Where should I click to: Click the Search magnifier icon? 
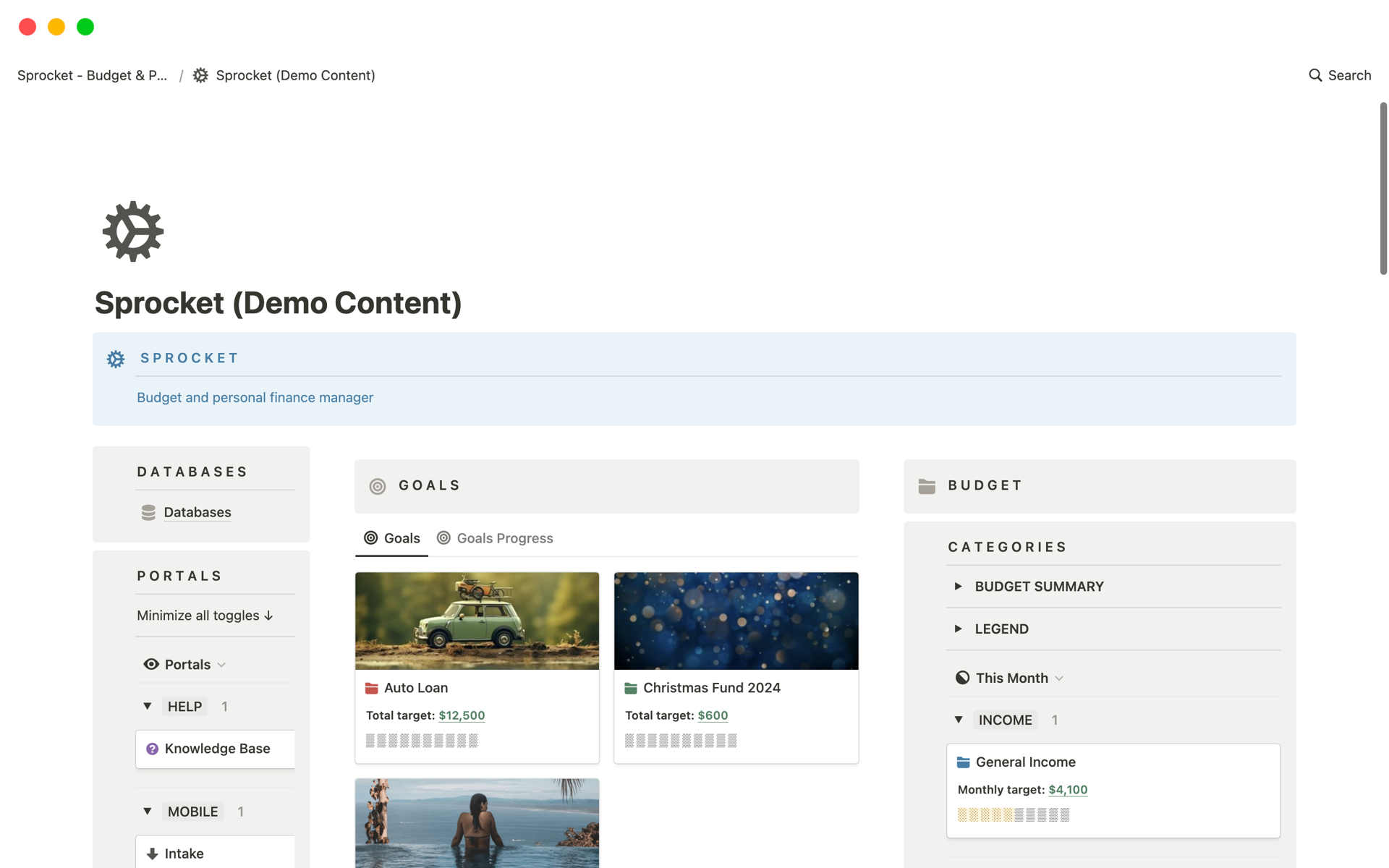coord(1315,75)
